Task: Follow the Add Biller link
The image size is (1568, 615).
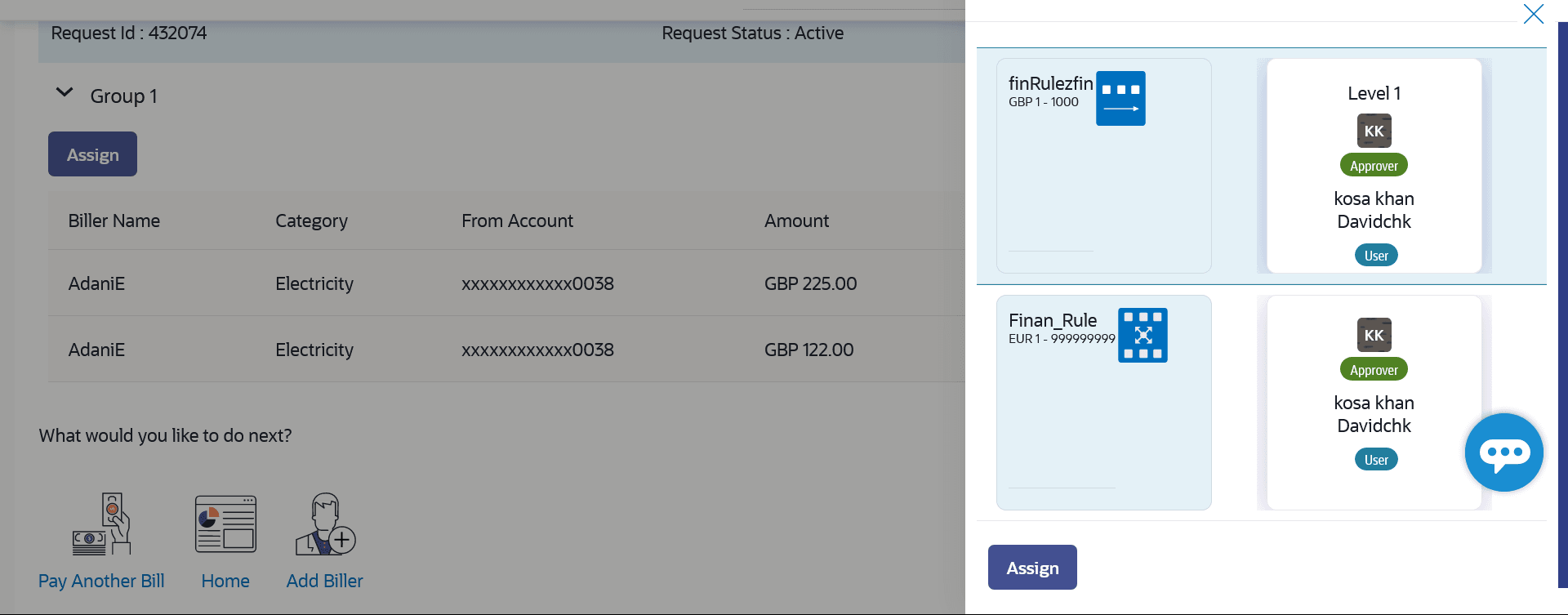Action: 324,581
